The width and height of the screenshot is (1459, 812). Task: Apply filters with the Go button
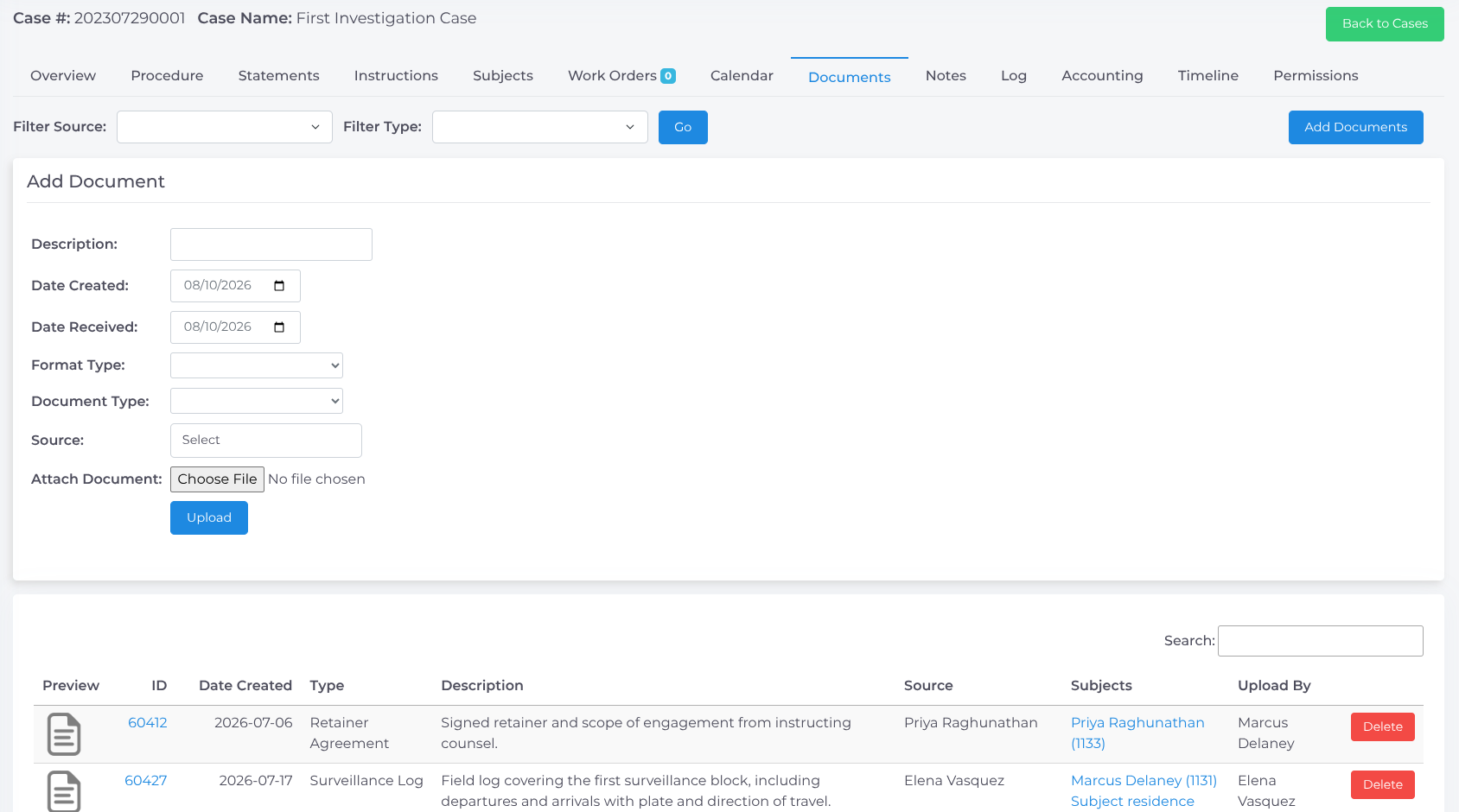pyautogui.click(x=683, y=127)
